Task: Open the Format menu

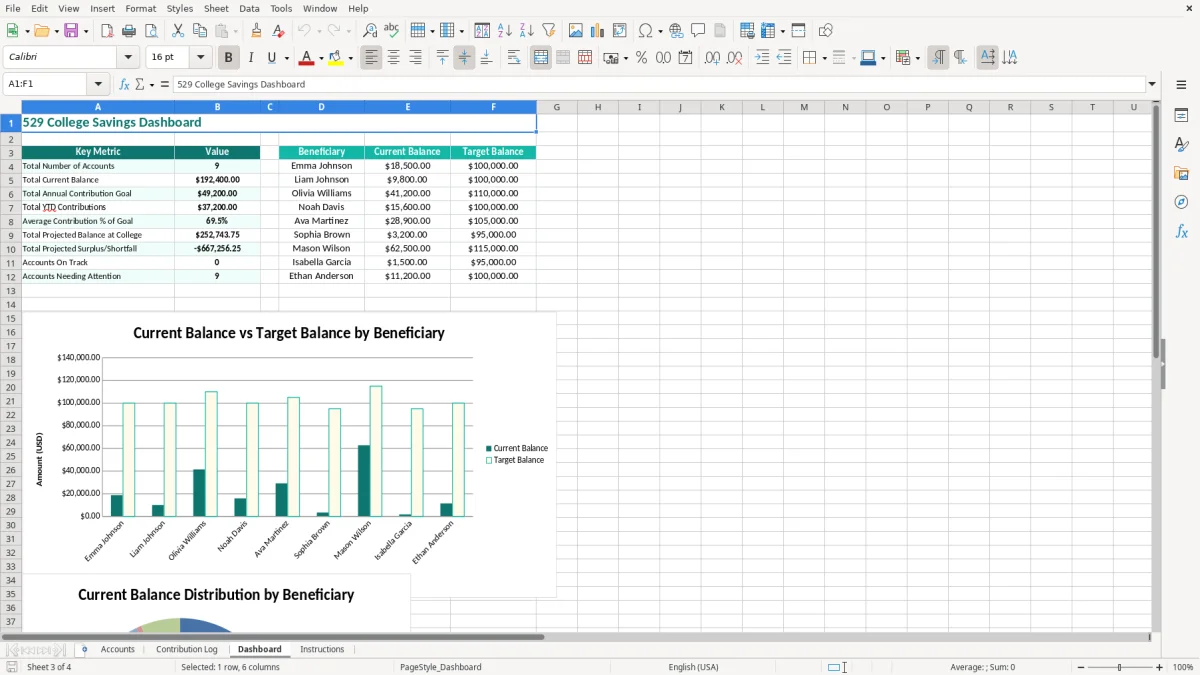Action: pos(141,8)
